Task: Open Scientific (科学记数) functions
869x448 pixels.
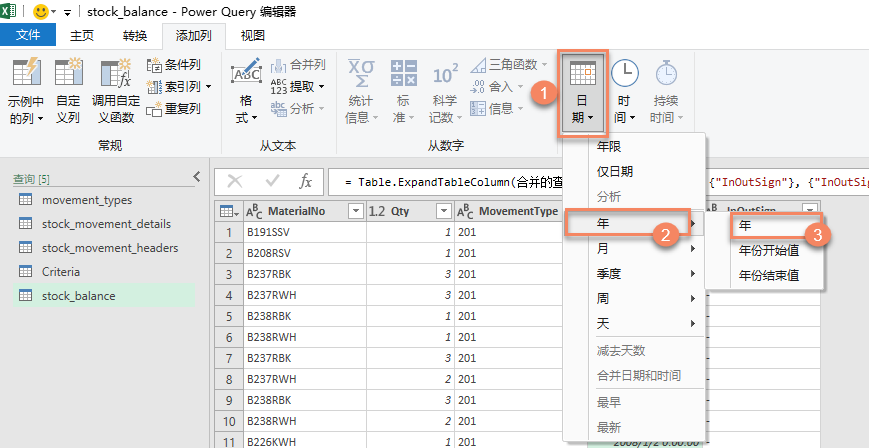Action: tap(445, 90)
